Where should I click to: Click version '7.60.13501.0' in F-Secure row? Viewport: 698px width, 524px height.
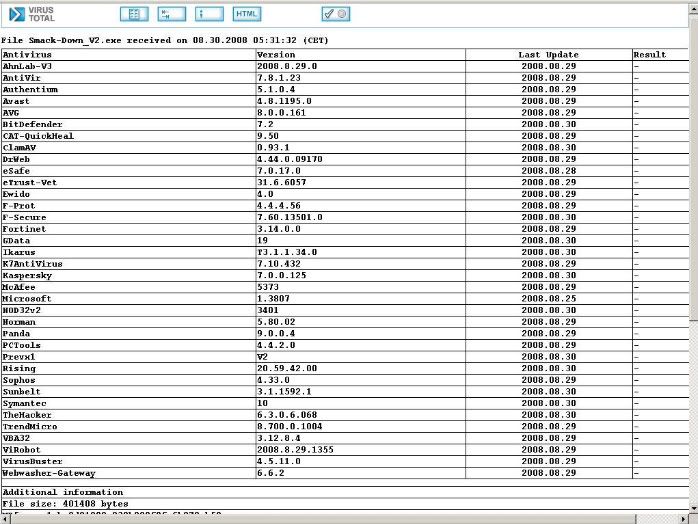[290, 217]
